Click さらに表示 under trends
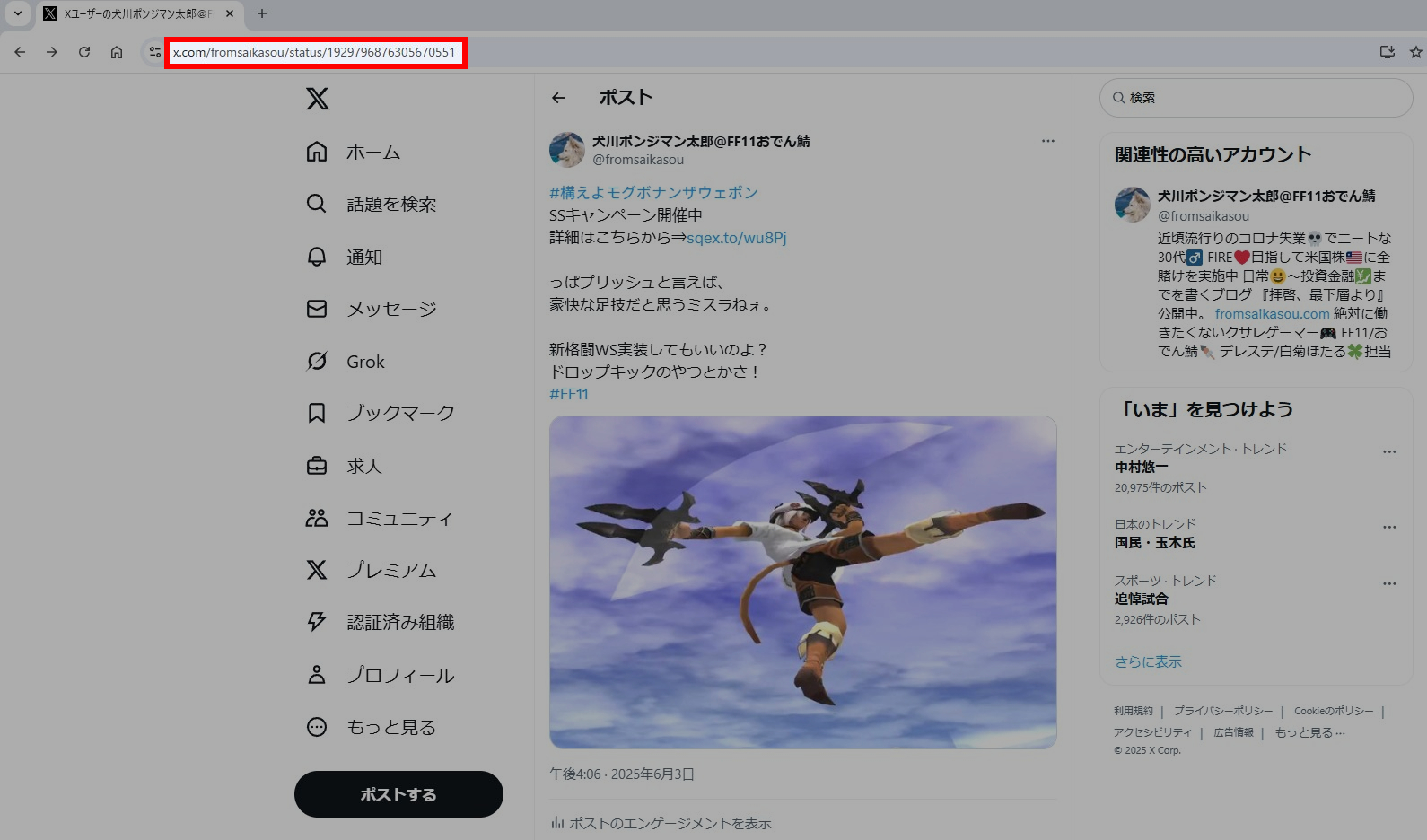Viewport: 1427px width, 840px height. [x=1148, y=662]
